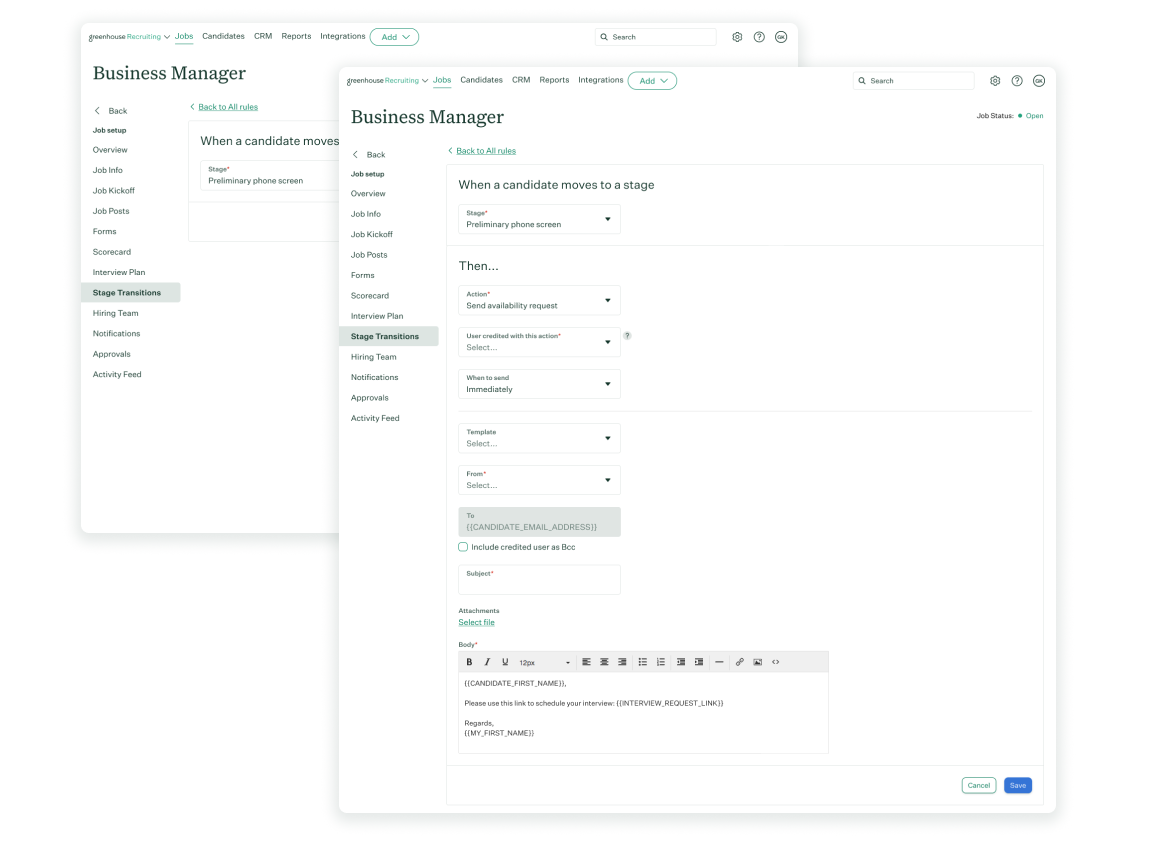1163x853 pixels.
Task: Click the Search field in back window
Action: tap(656, 37)
